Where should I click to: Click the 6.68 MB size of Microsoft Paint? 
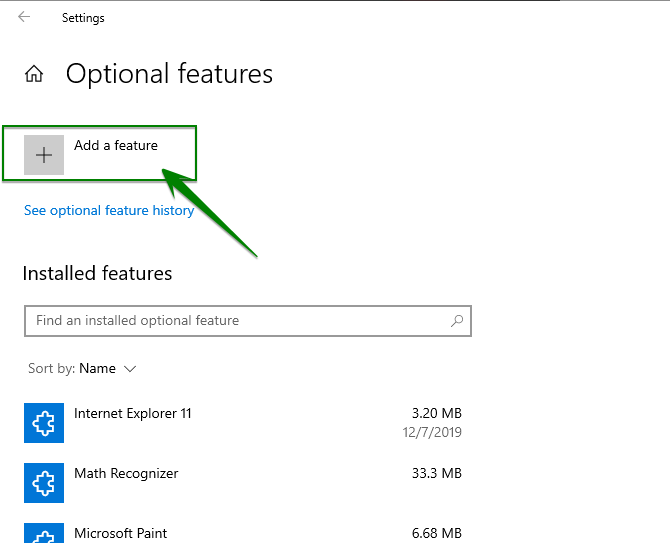[437, 533]
